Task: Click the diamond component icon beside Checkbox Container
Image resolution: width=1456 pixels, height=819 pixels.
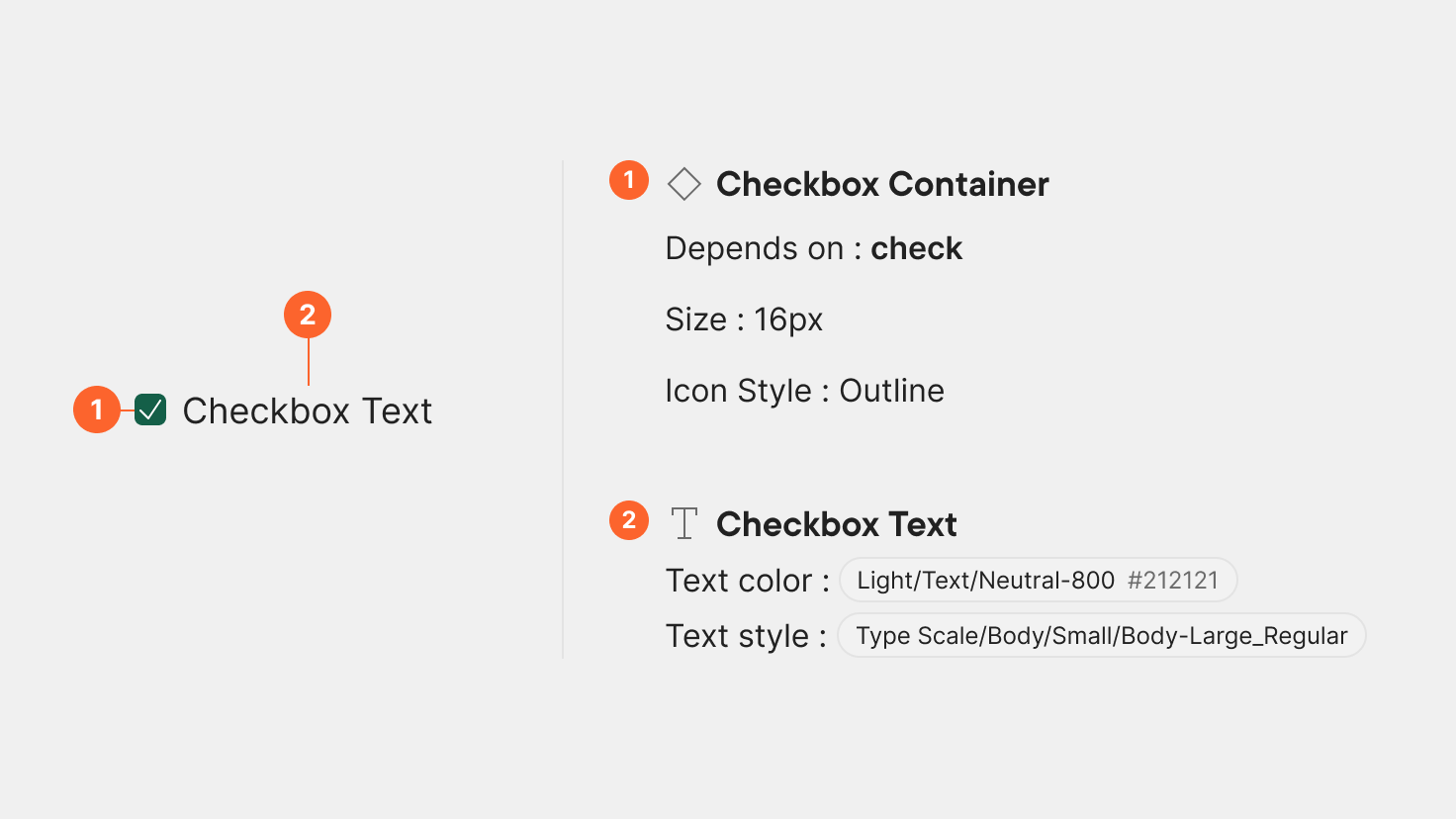Action: (x=683, y=184)
